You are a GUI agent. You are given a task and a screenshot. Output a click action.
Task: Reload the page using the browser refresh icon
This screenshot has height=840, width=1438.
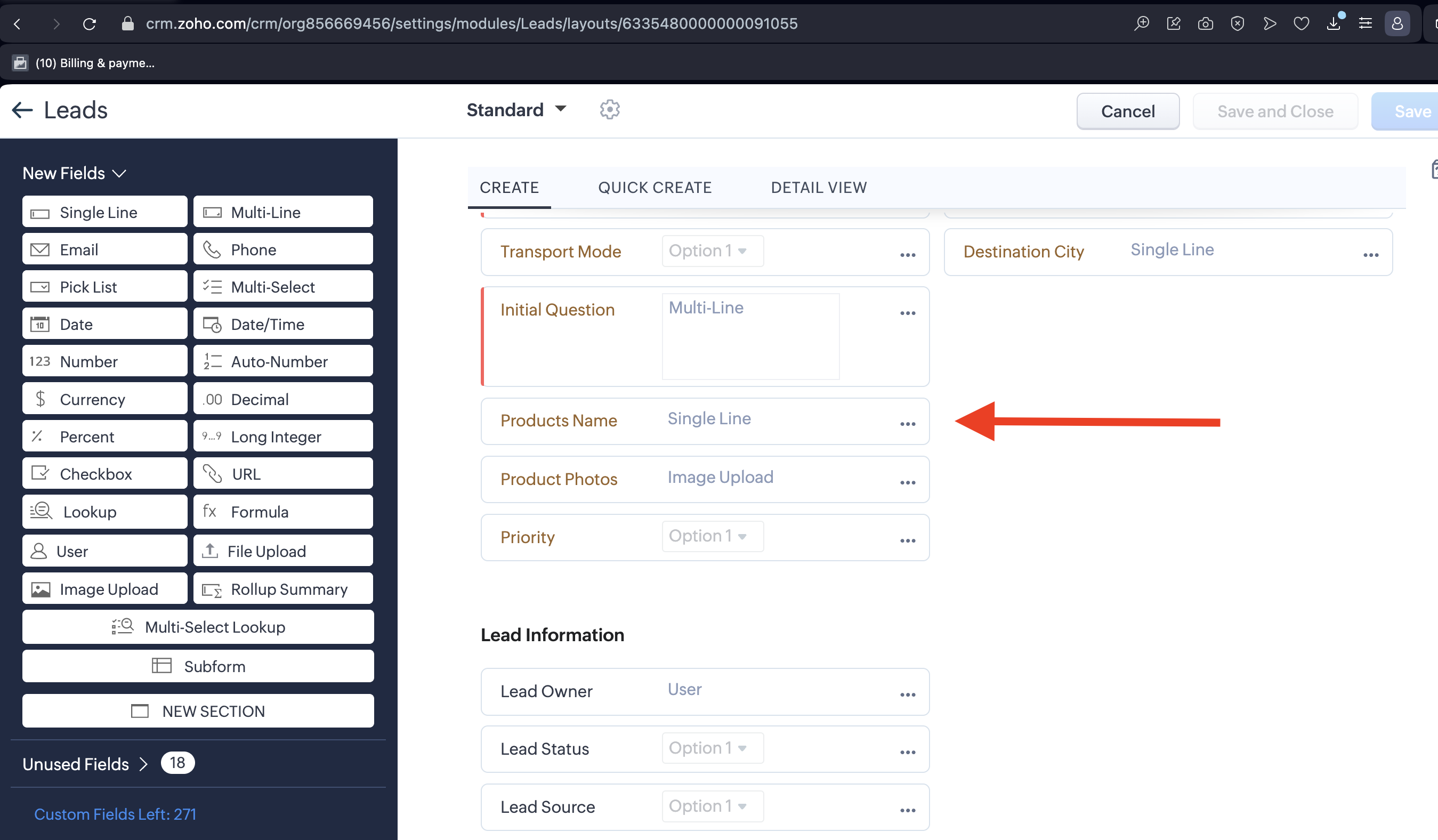click(90, 23)
